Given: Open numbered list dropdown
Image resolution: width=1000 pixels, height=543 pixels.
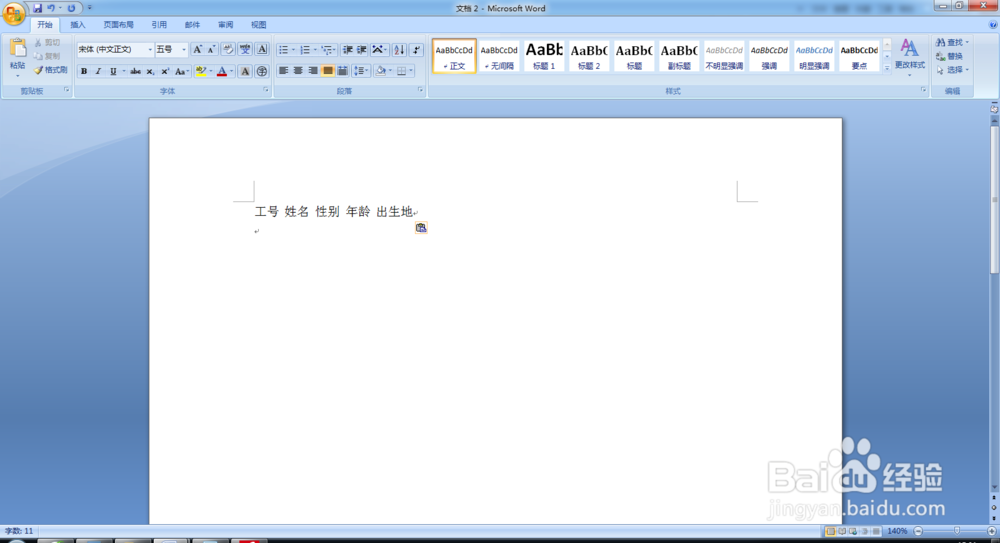Looking at the screenshot, I should tap(315, 50).
